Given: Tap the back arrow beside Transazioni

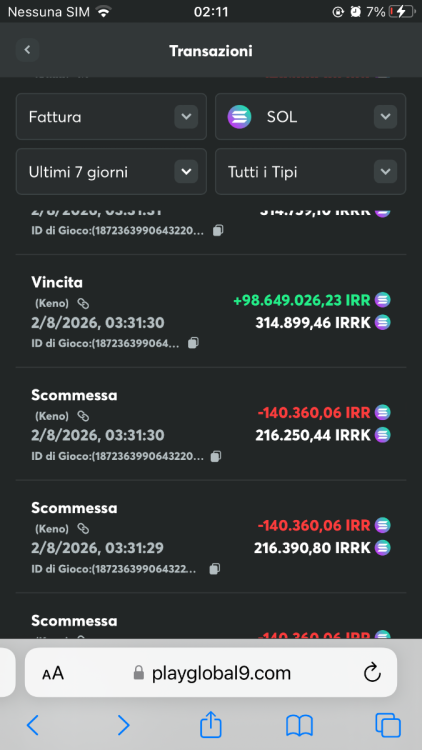Looking at the screenshot, I should click(27, 50).
